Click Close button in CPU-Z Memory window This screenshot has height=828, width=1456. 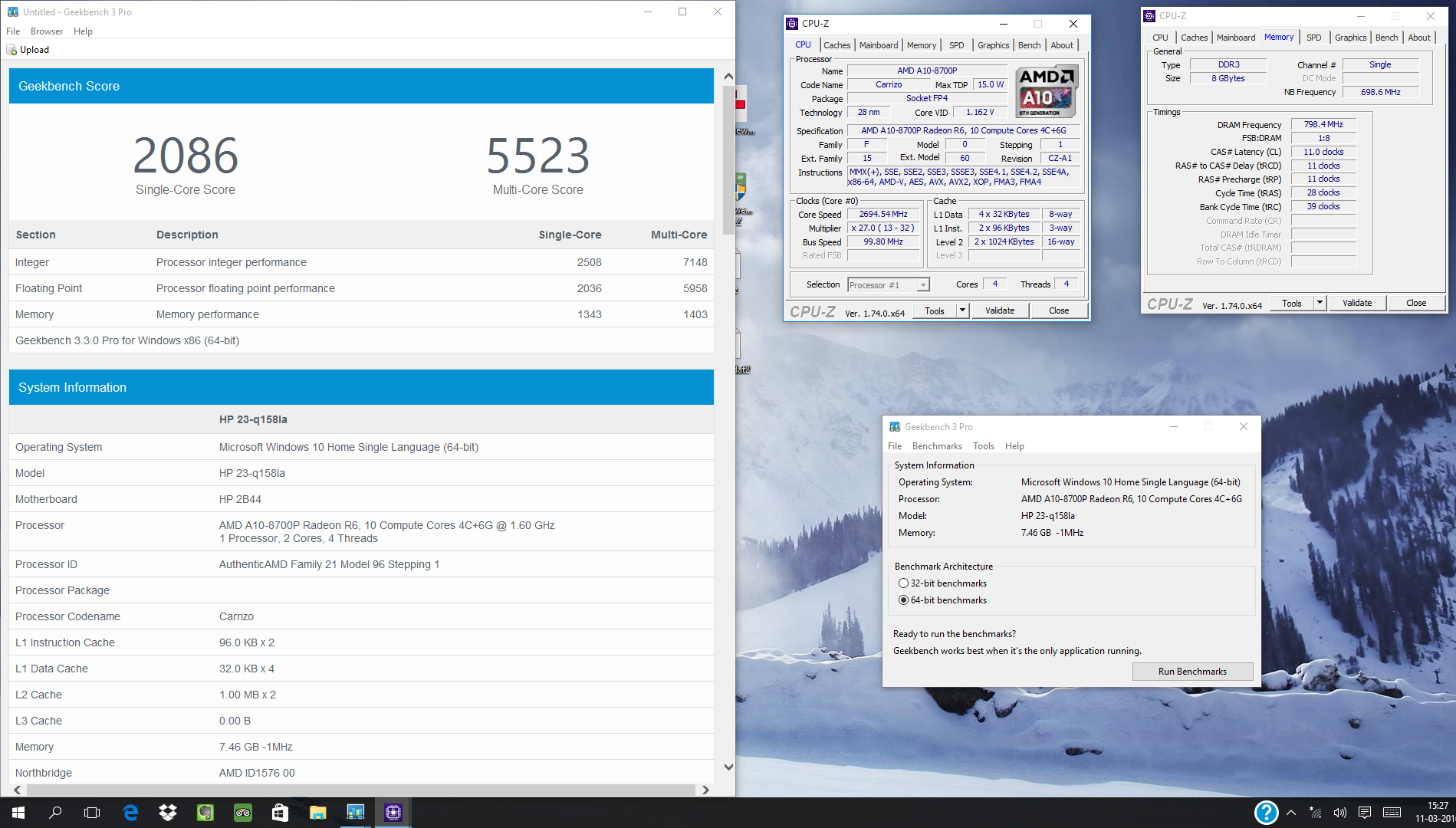coord(1416,303)
